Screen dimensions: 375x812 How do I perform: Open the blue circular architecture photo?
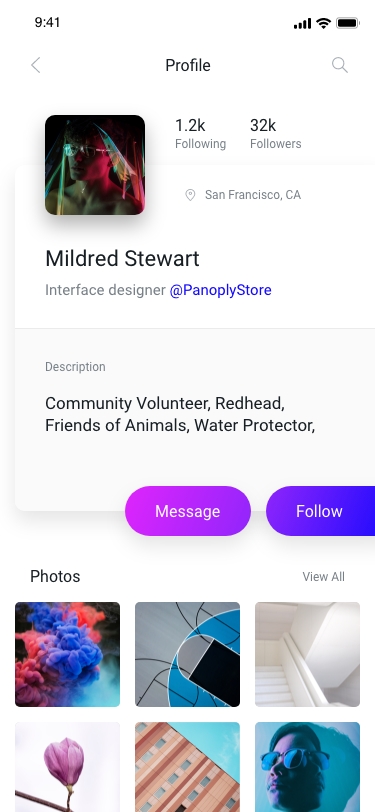point(188,654)
